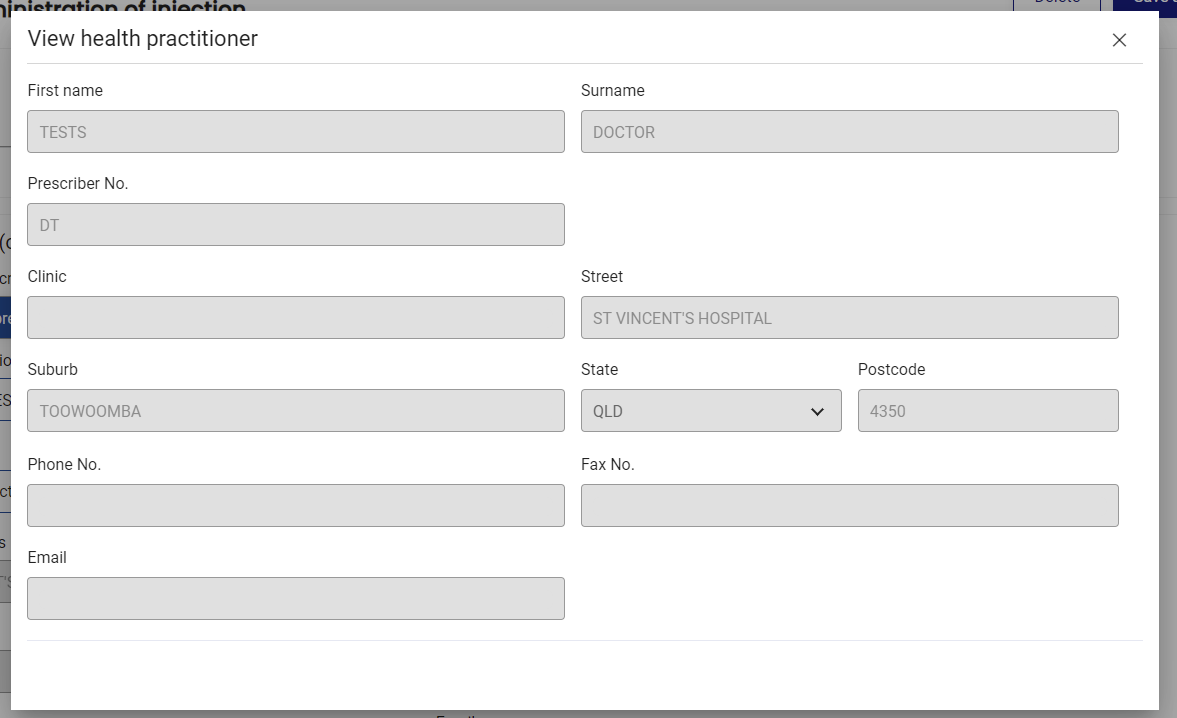
Task: Click the Postcode field showing 4350
Action: 988,411
